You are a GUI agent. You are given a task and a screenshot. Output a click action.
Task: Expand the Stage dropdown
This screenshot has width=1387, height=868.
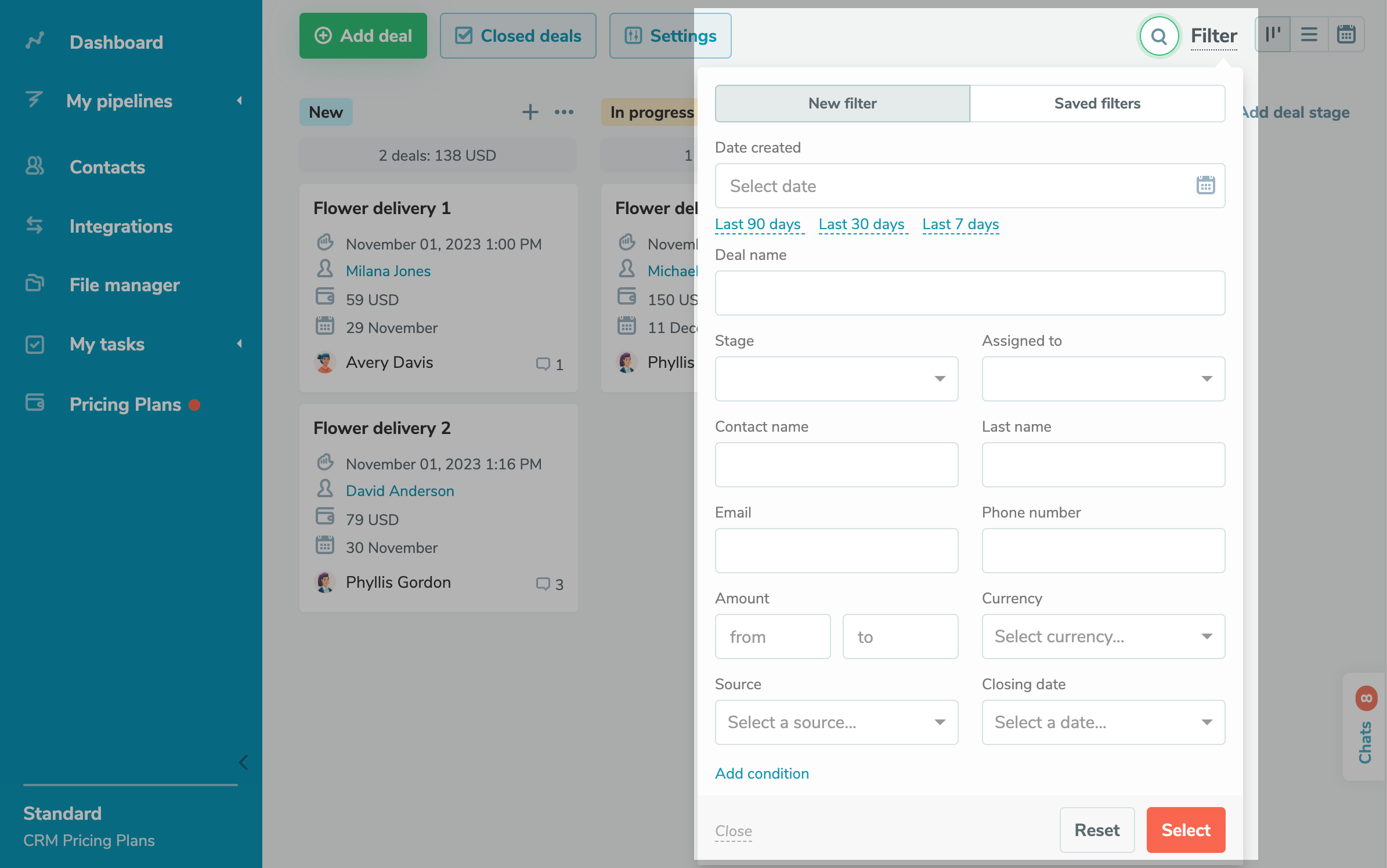coord(836,379)
